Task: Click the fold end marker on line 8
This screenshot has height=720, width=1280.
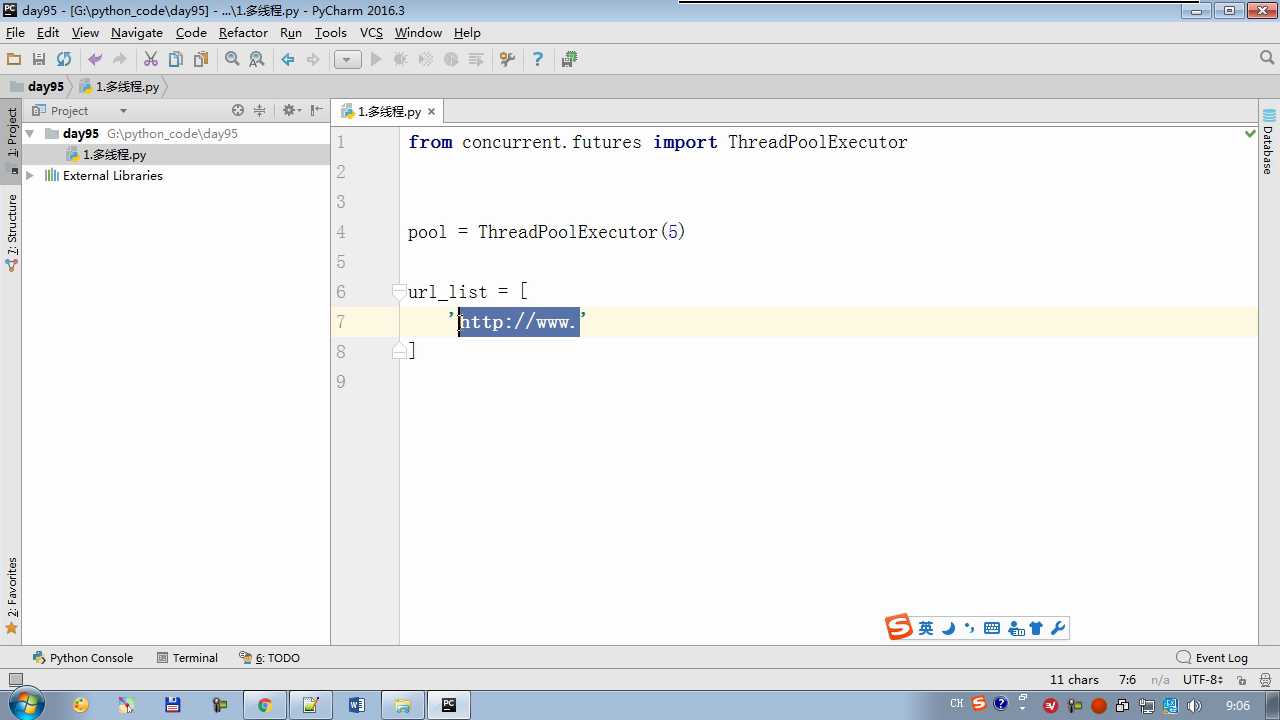Action: click(x=399, y=351)
